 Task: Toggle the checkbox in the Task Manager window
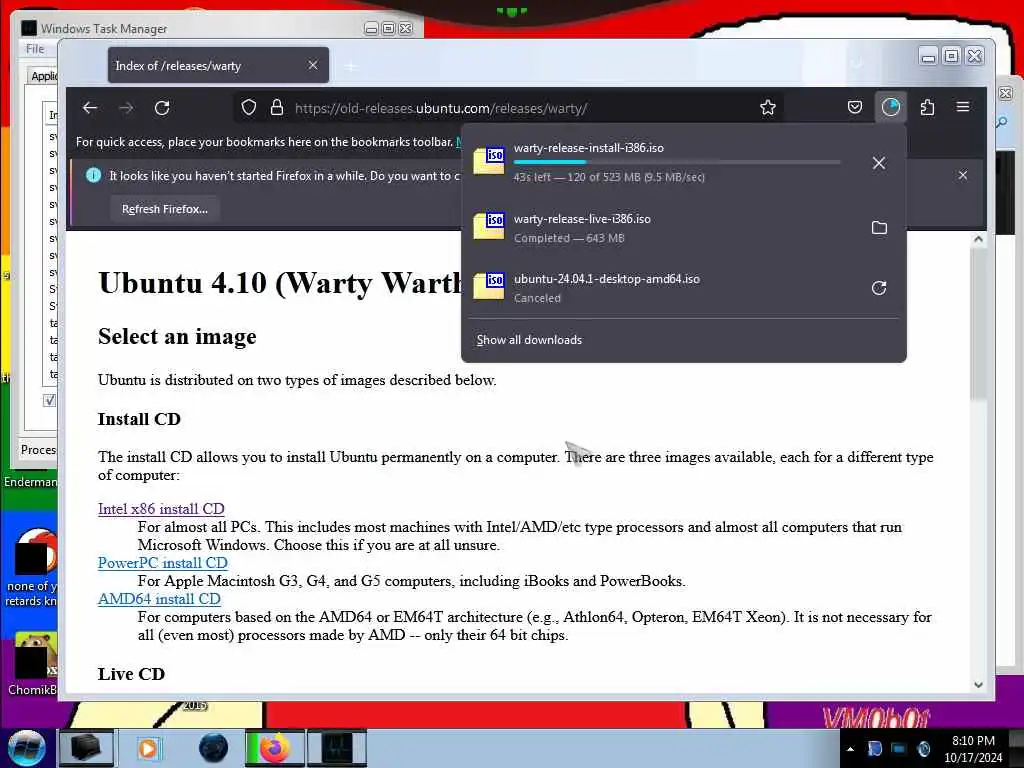pos(50,400)
